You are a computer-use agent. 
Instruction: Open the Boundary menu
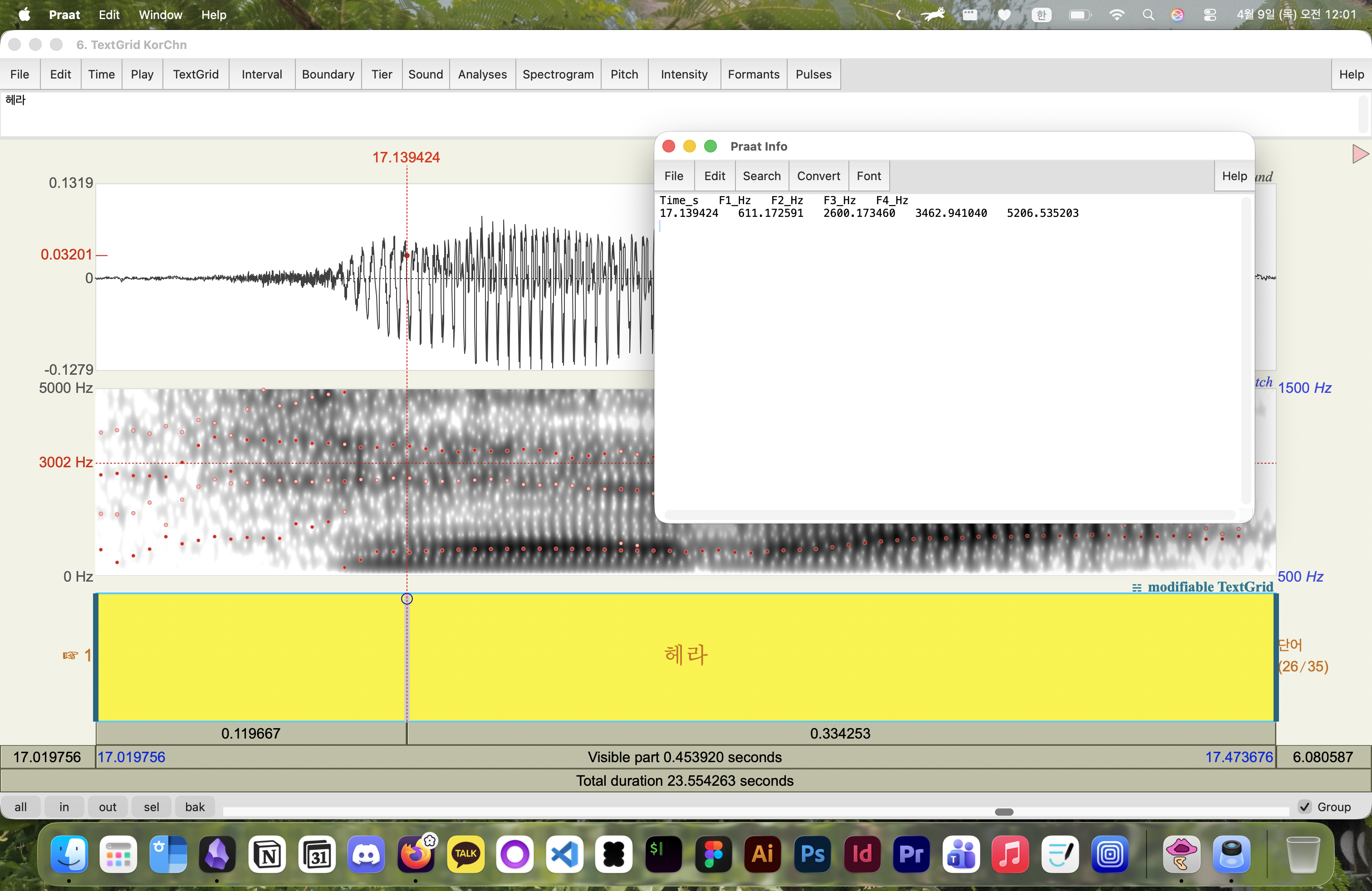328,74
